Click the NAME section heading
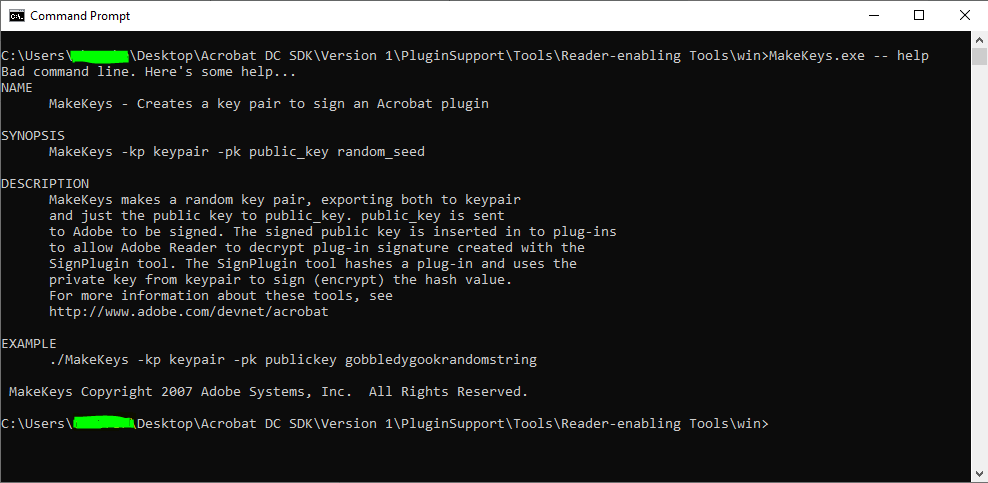This screenshot has height=483, width=988. (x=17, y=88)
